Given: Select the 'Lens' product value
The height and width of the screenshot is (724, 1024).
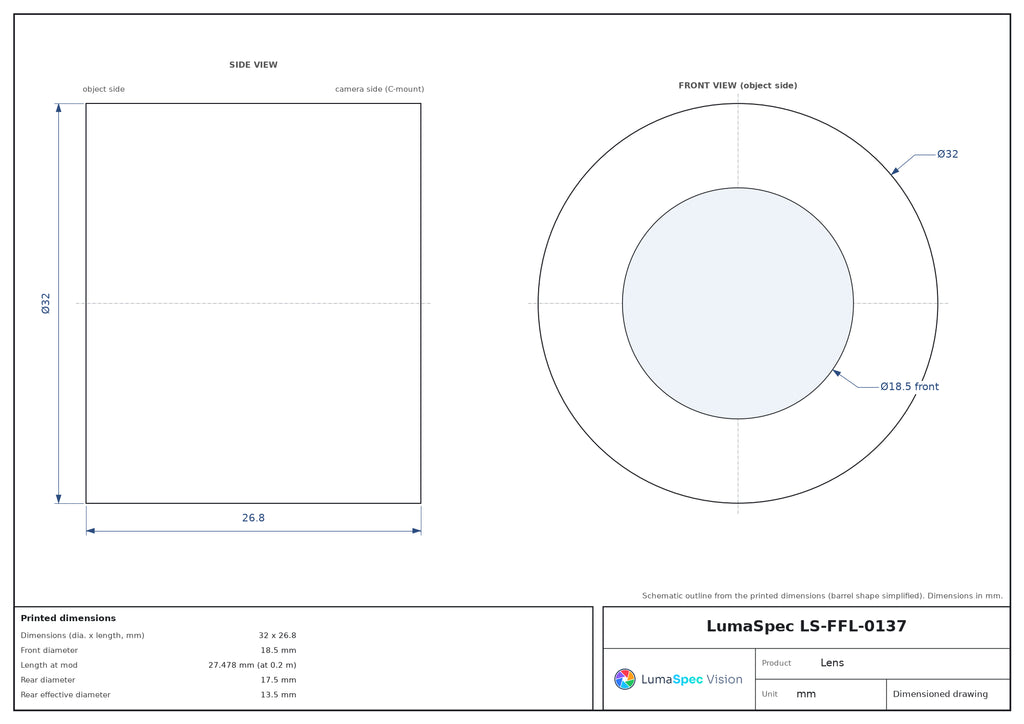Looking at the screenshot, I should tap(832, 663).
